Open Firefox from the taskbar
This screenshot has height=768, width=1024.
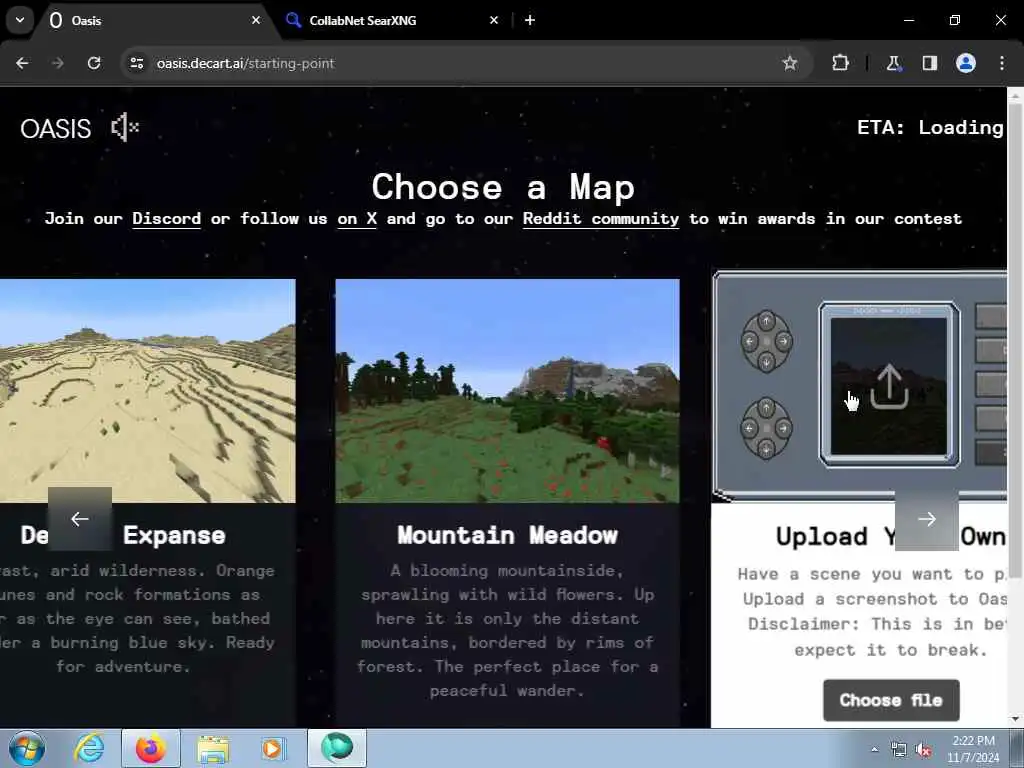[150, 748]
